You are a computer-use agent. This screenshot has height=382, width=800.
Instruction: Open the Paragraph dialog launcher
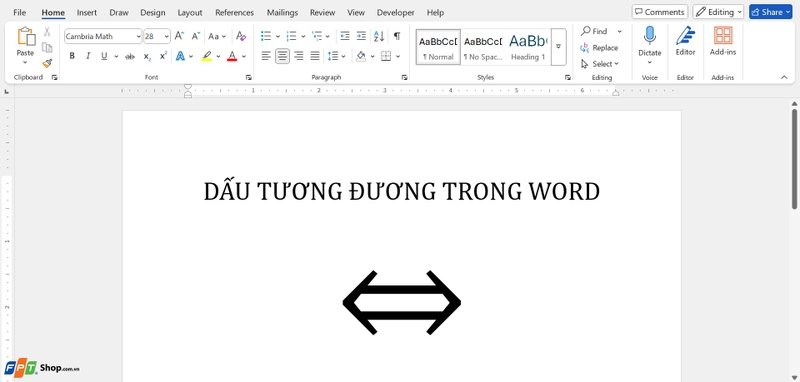coord(404,78)
